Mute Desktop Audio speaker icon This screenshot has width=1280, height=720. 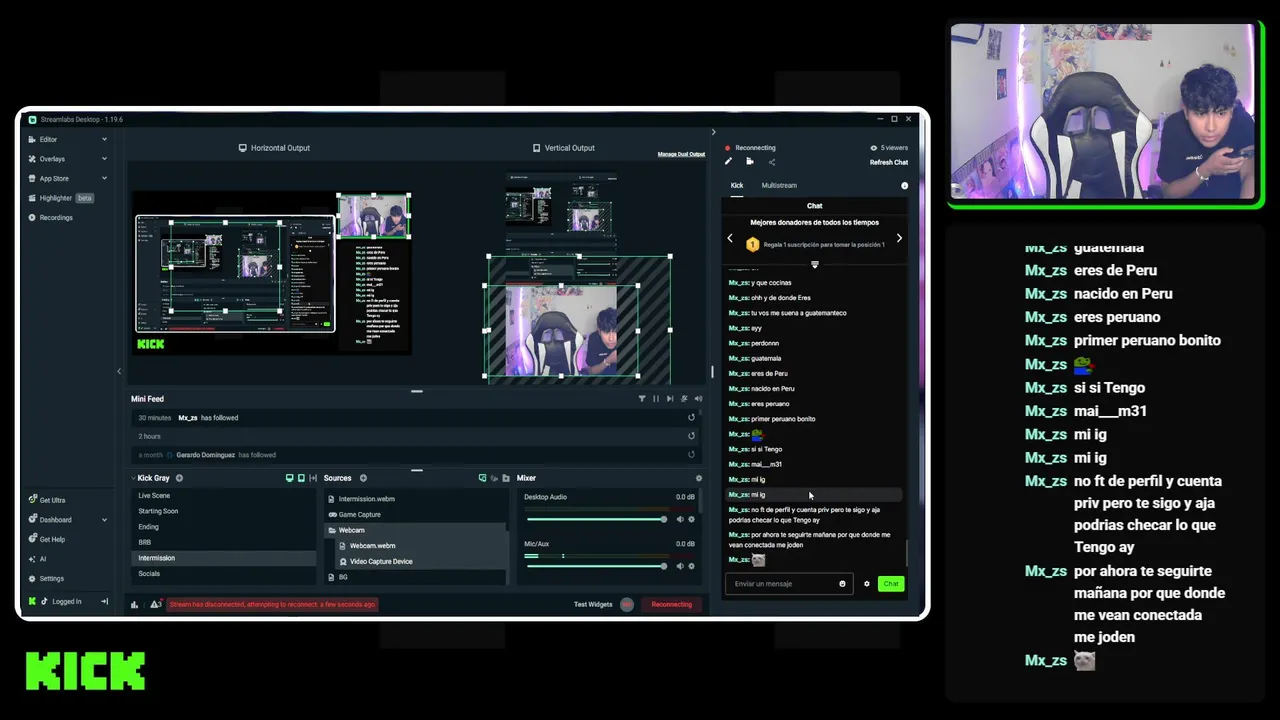(x=680, y=519)
